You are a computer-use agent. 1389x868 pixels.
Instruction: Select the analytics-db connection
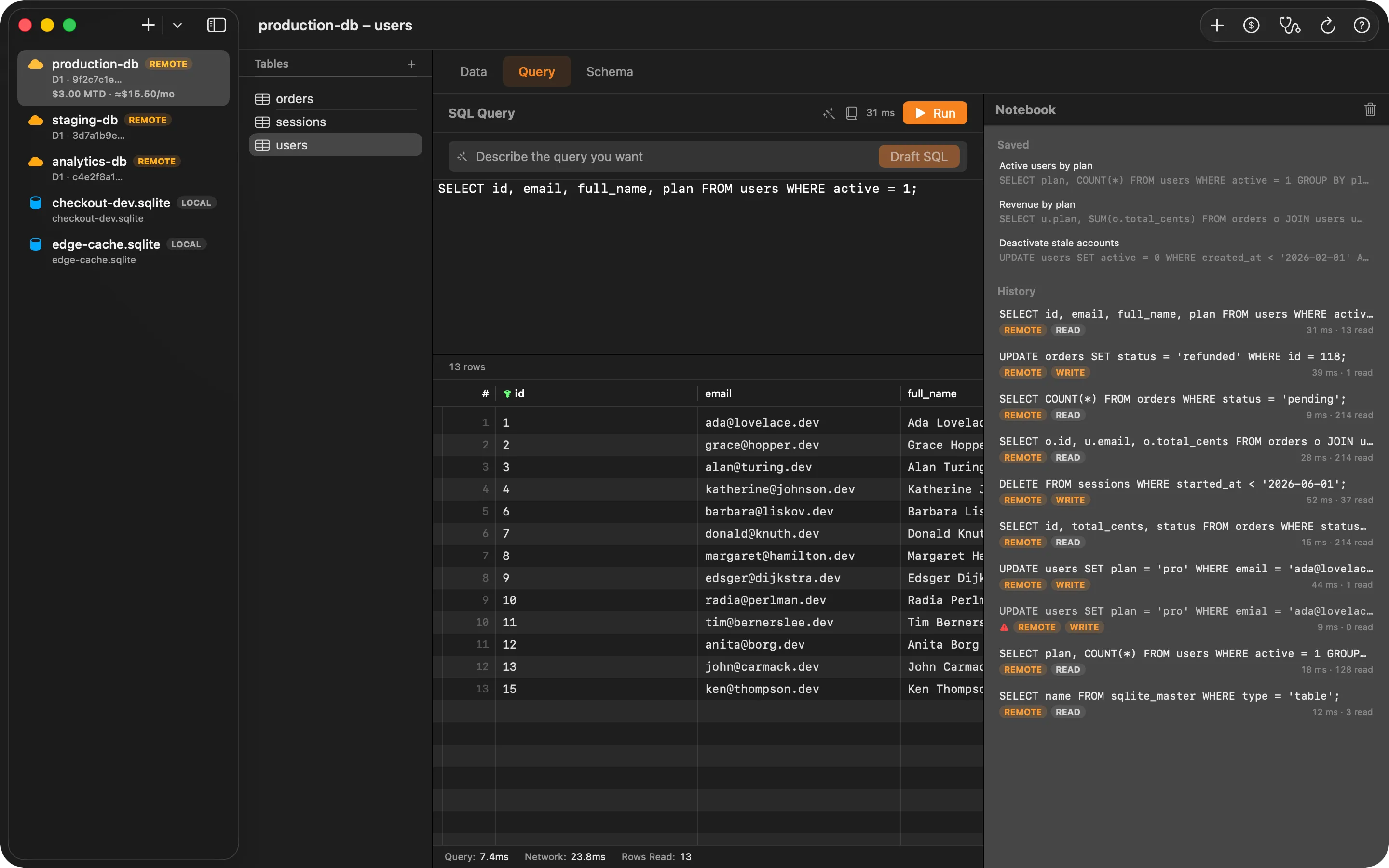coord(123,168)
